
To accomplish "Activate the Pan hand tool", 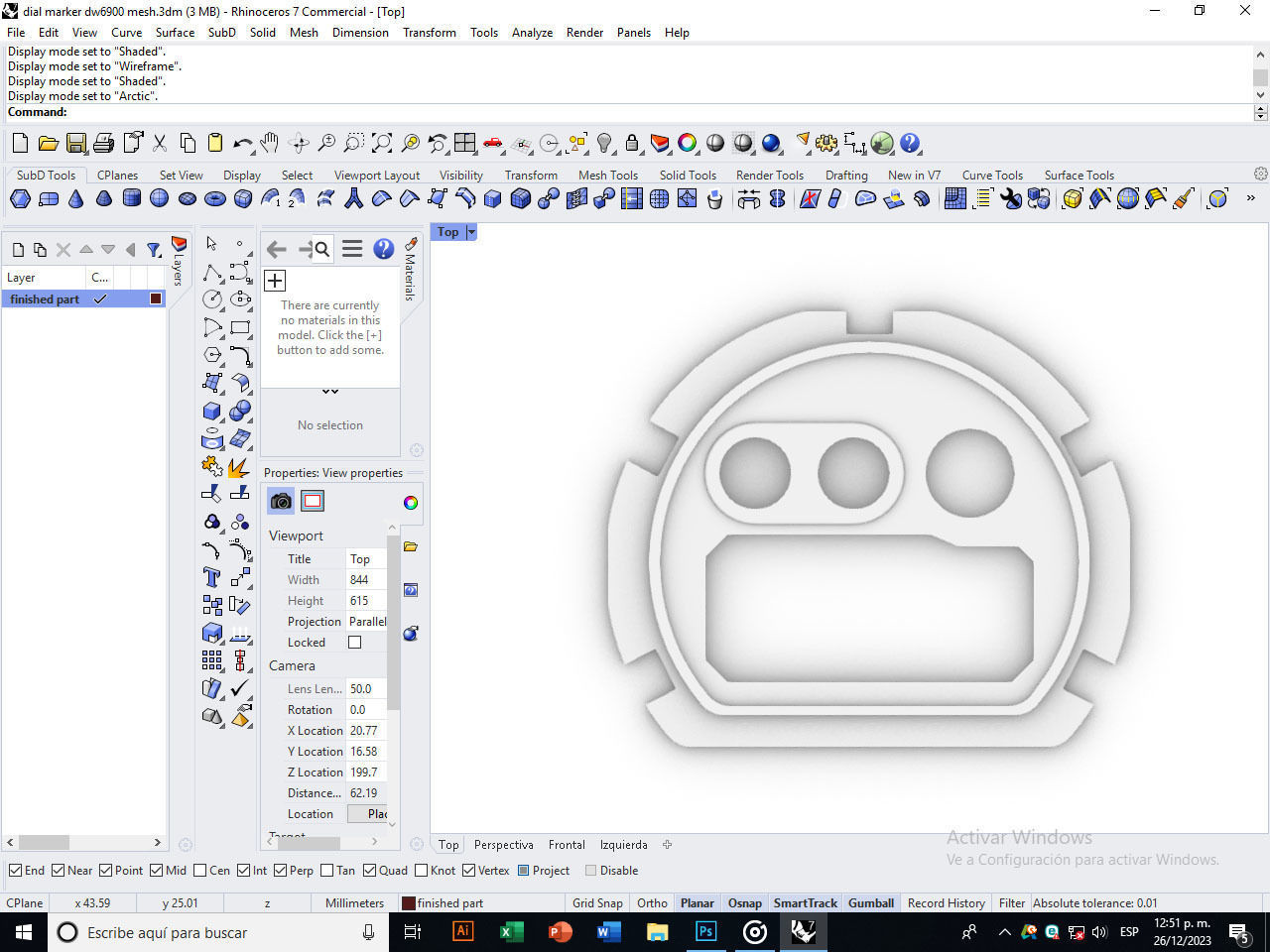I will [269, 144].
